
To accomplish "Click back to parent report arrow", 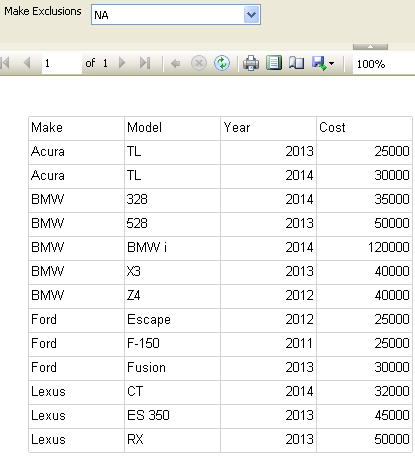I will [x=175, y=63].
